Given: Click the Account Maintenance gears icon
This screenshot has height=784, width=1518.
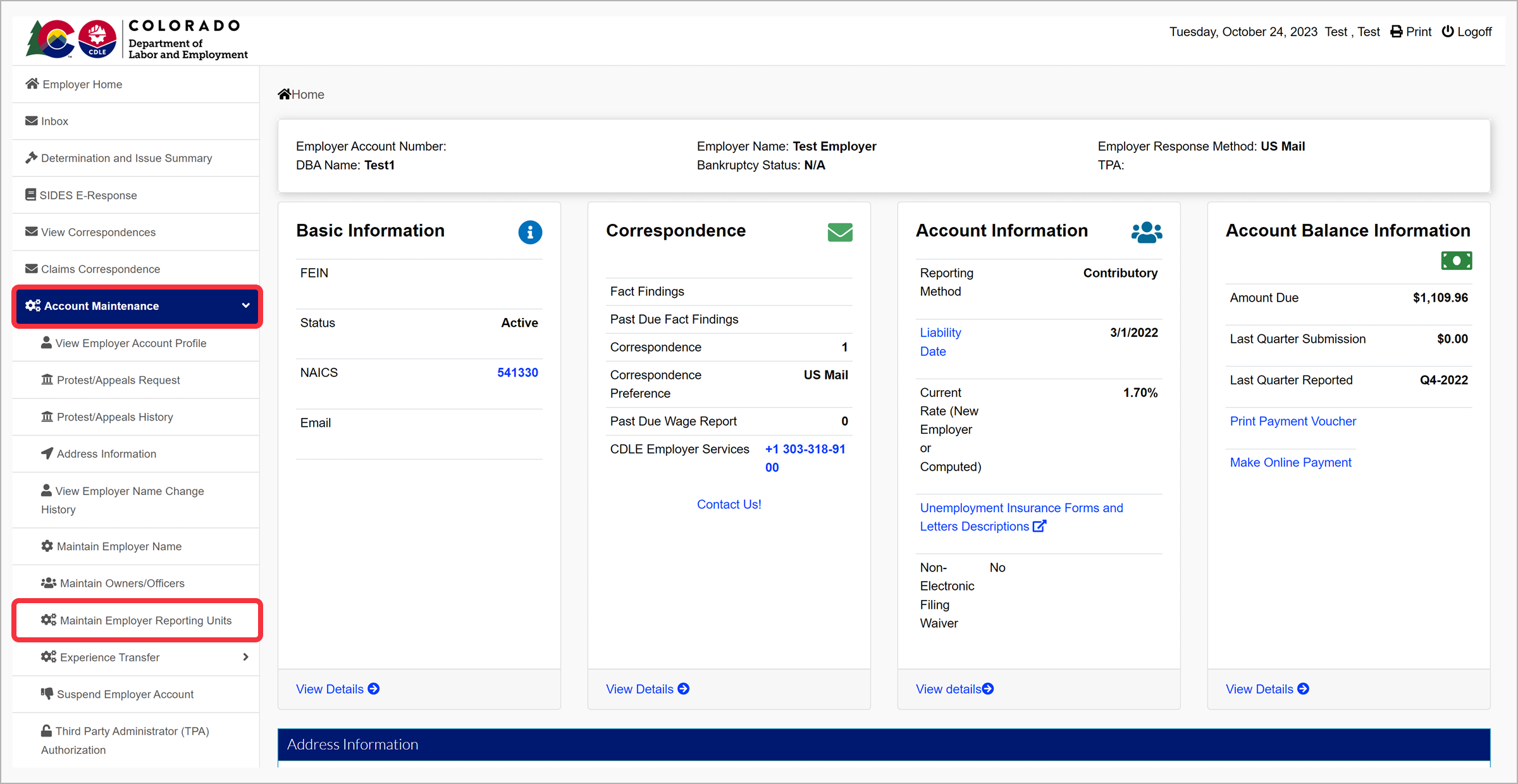Looking at the screenshot, I should point(33,305).
